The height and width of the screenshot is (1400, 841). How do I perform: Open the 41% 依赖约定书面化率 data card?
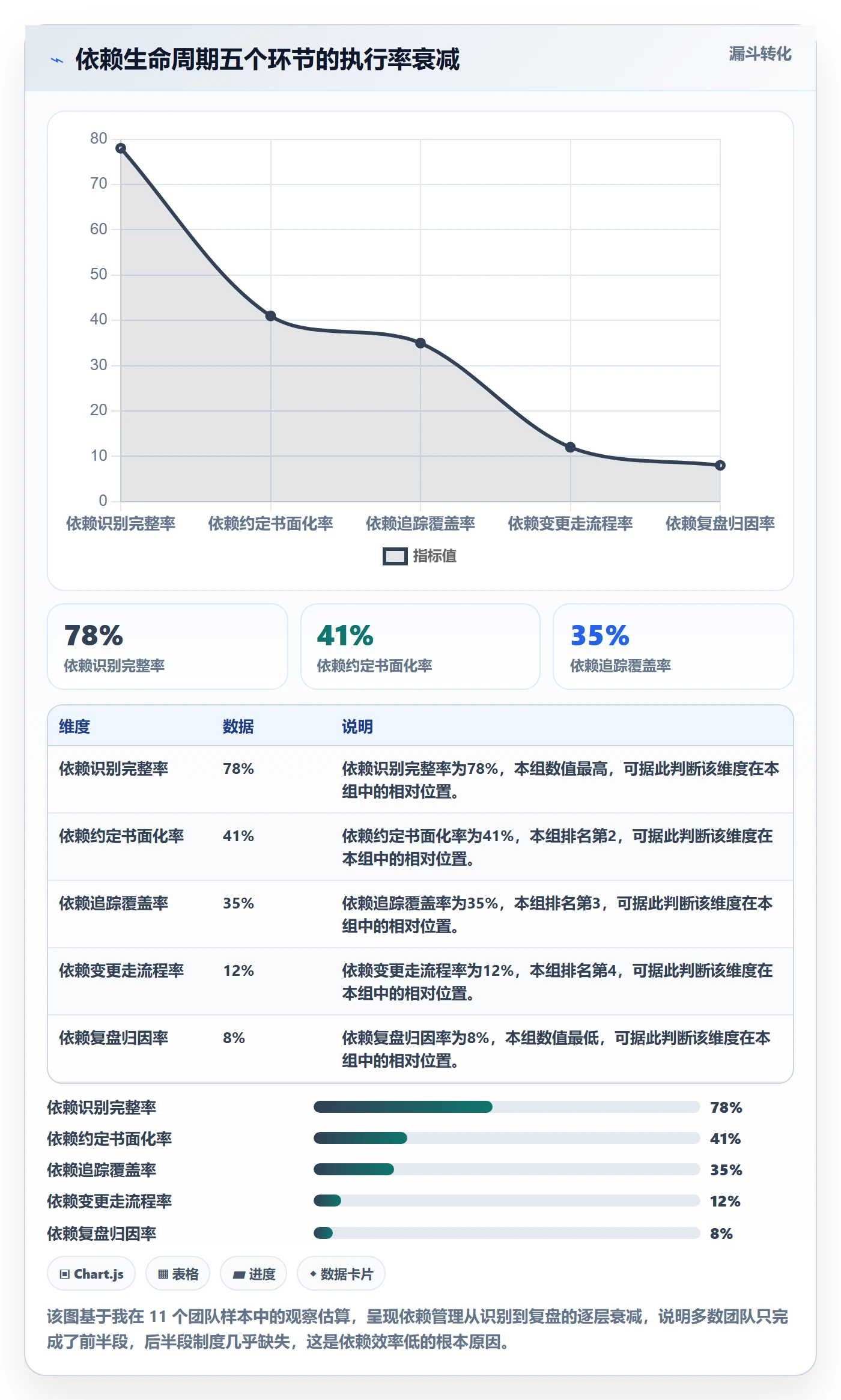click(421, 647)
